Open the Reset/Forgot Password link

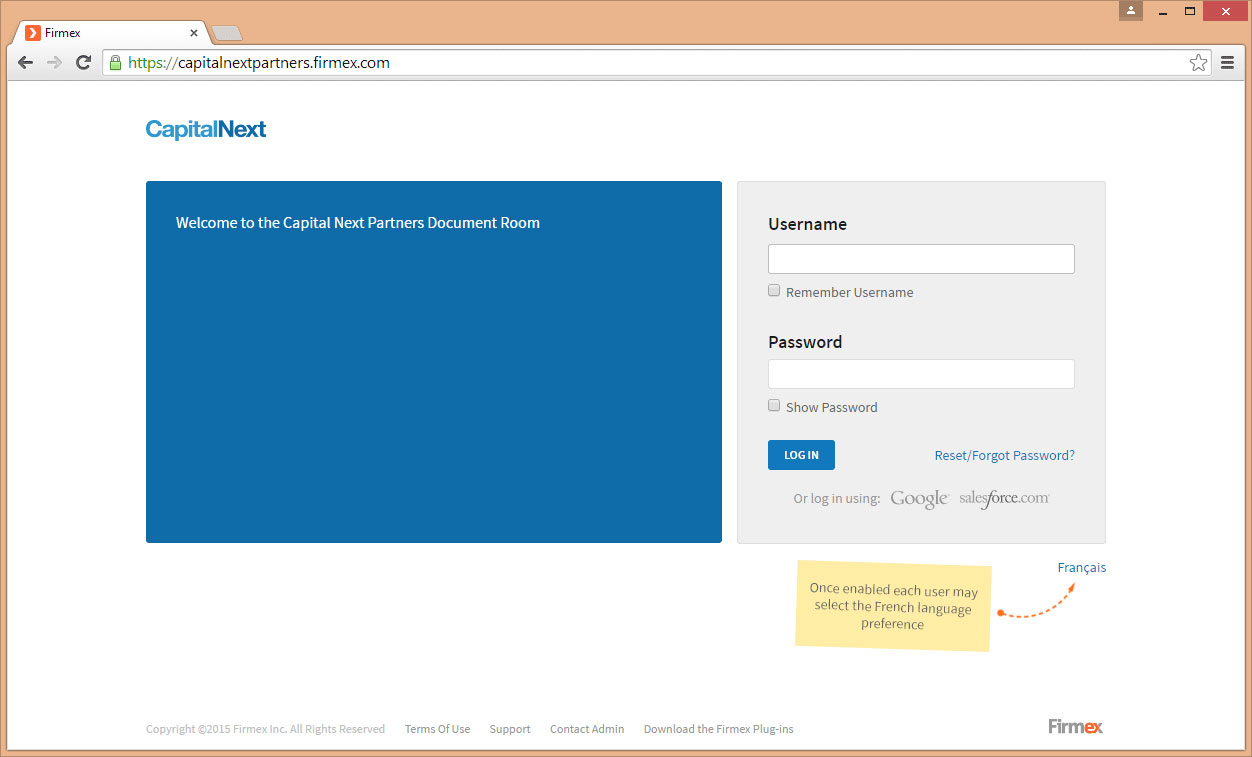point(1005,455)
